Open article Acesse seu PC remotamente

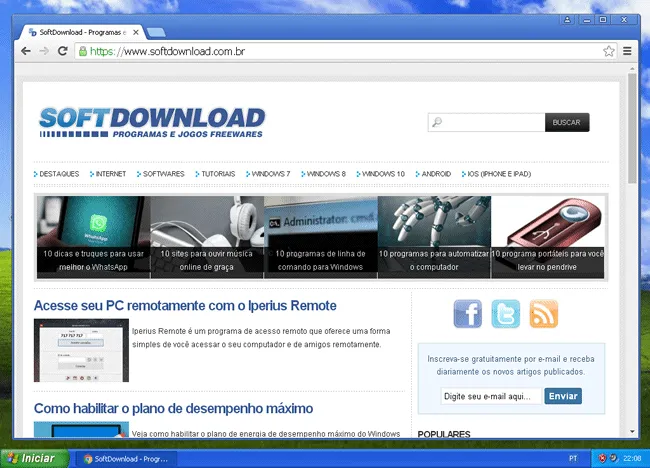(x=185, y=305)
